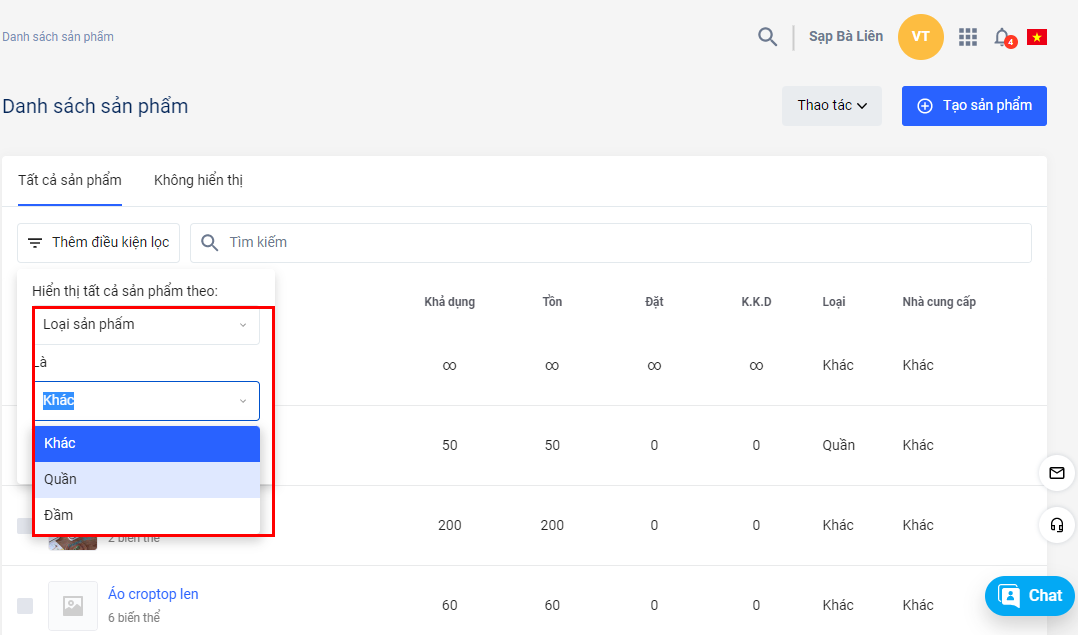The image size is (1078, 635).
Task: Click the VT user avatar
Action: (920, 37)
